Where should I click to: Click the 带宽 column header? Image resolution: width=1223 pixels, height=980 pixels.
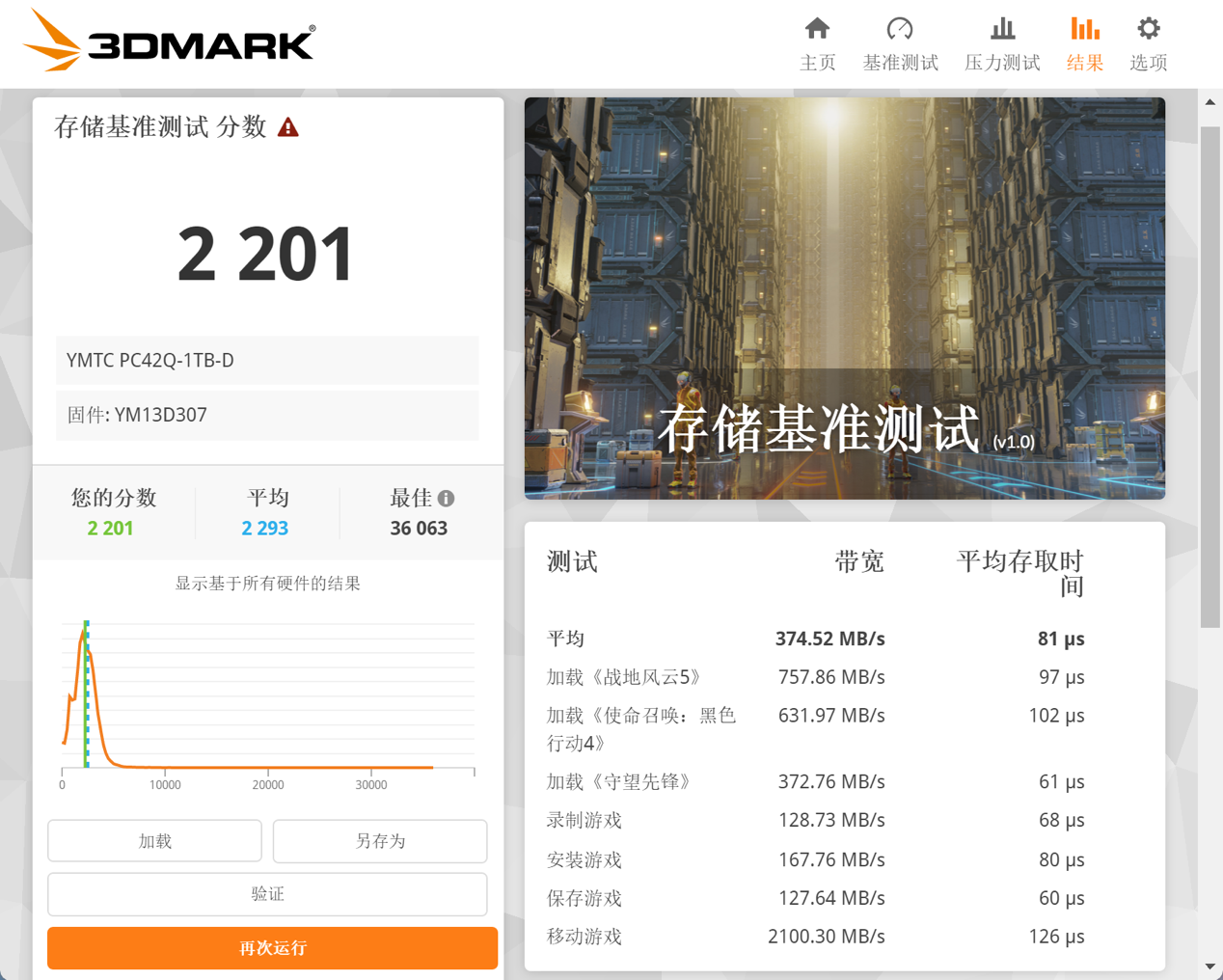859,561
